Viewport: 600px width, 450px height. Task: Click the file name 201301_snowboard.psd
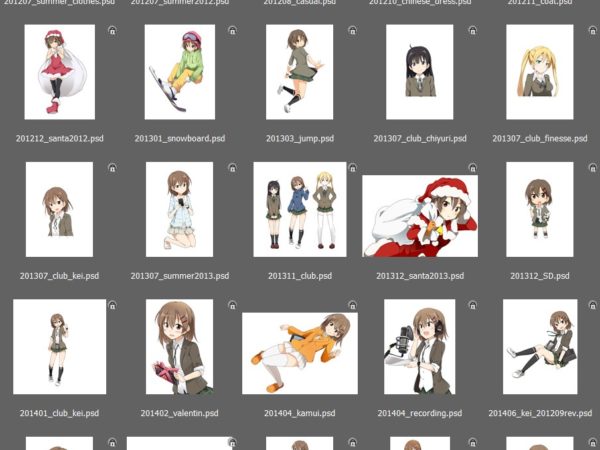click(x=180, y=139)
